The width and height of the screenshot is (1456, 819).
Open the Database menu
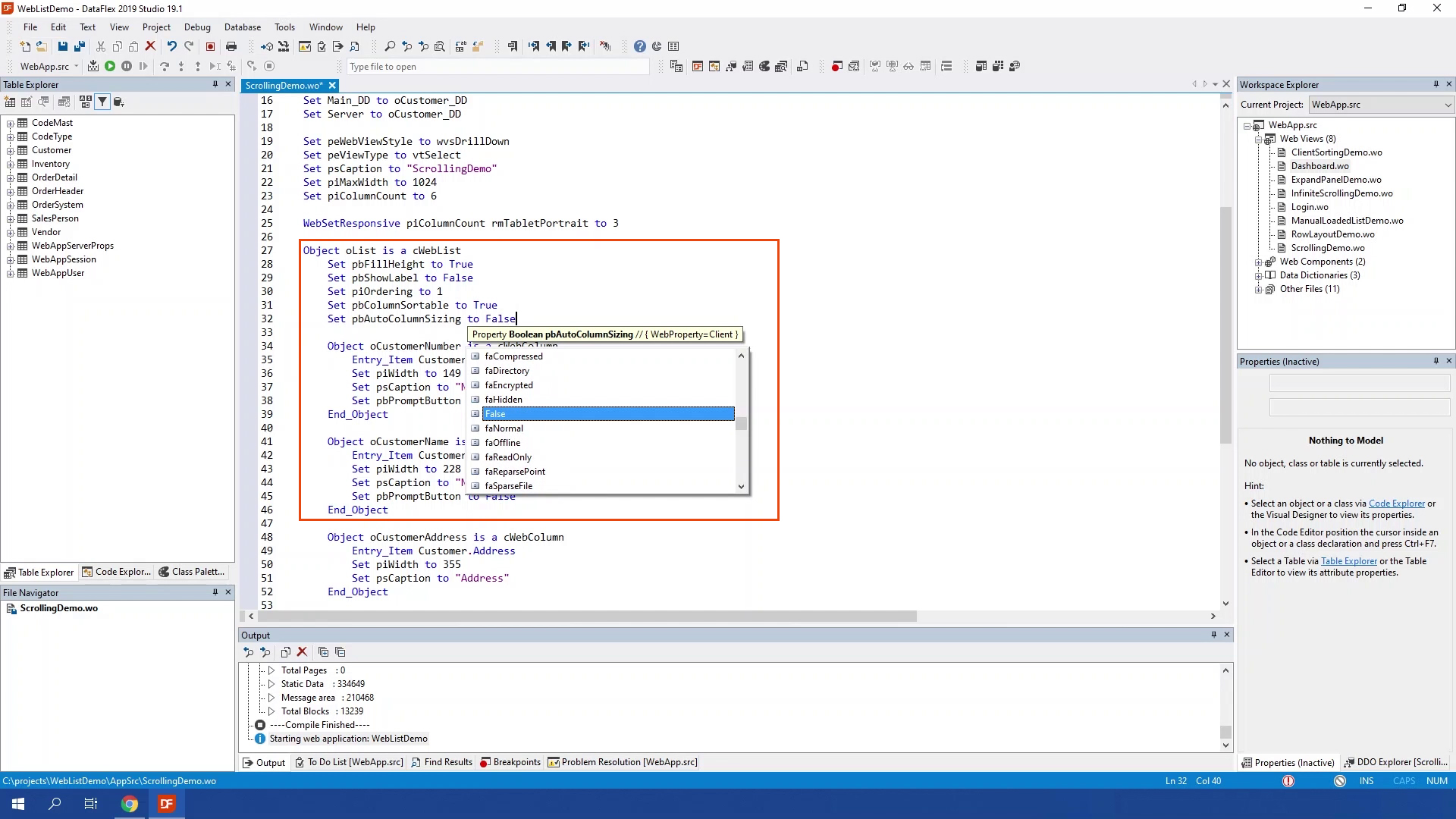point(242,27)
